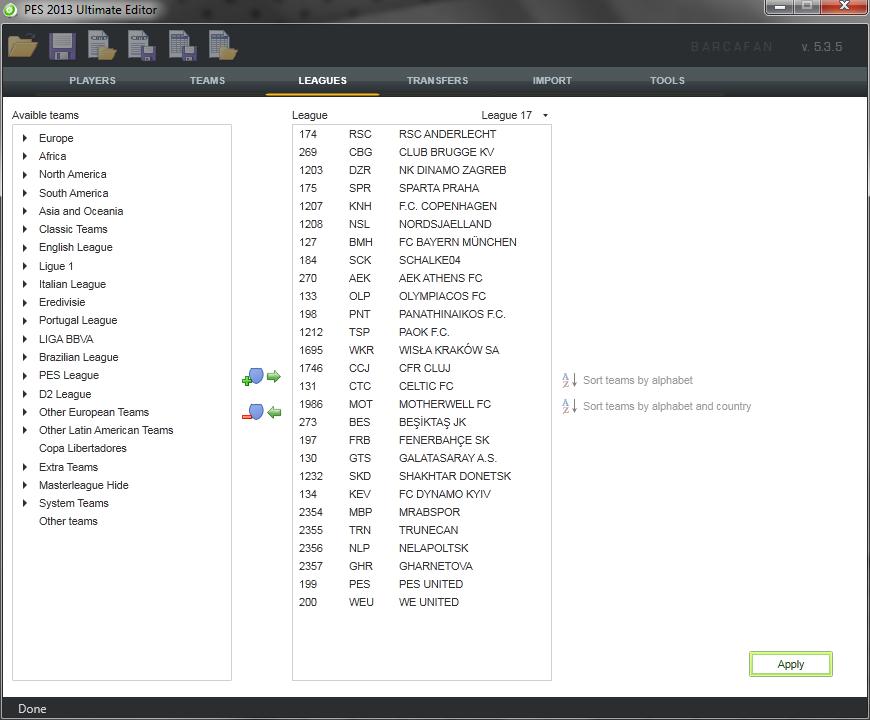
Task: Click the table-with-floppy save icon
Action: click(x=183, y=45)
